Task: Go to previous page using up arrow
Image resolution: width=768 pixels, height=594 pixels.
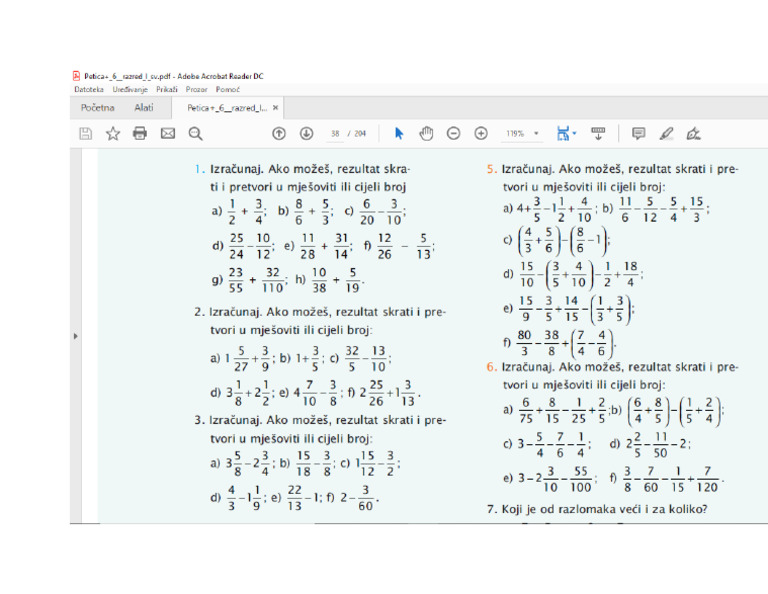Action: coord(279,133)
